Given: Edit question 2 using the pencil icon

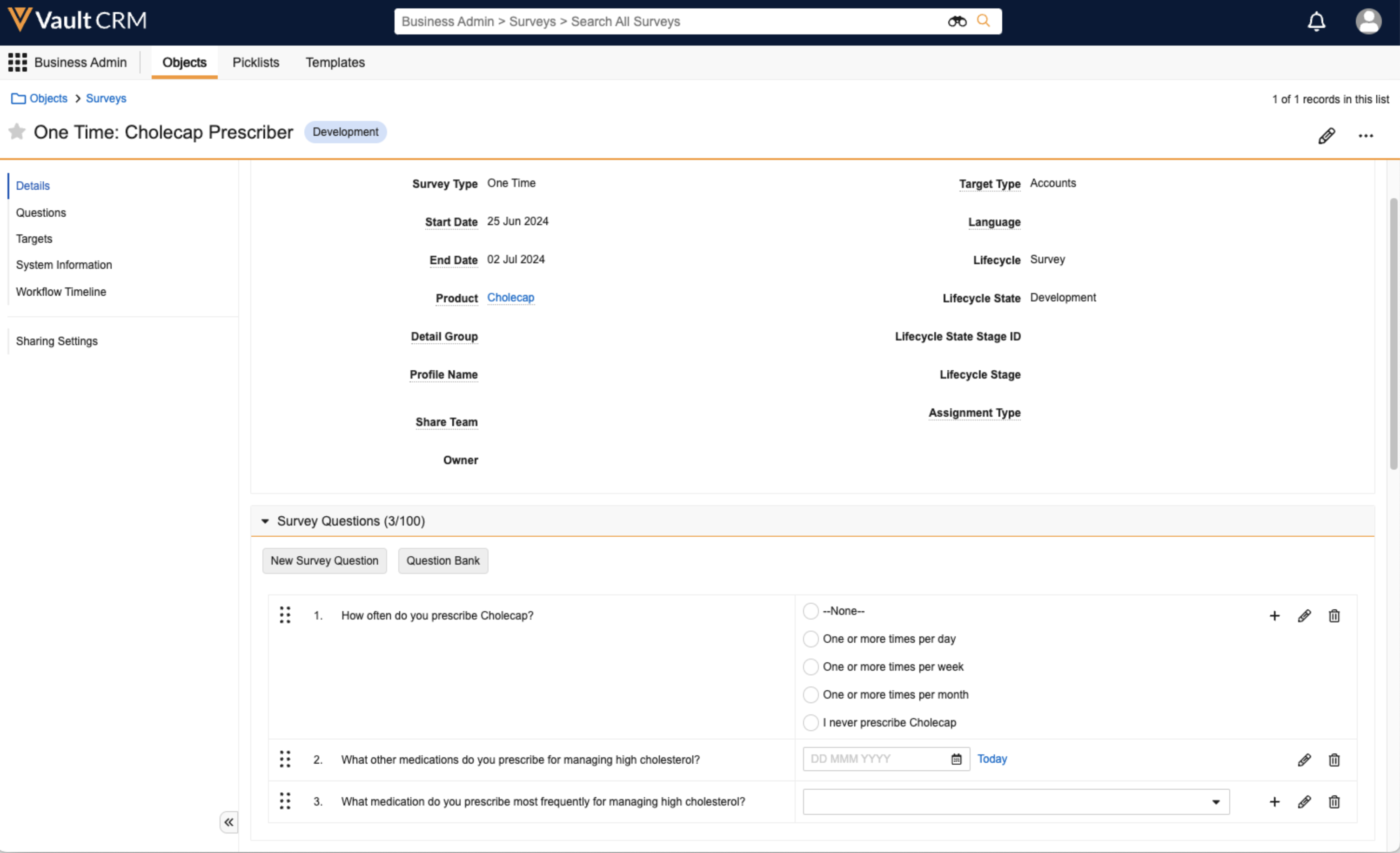Looking at the screenshot, I should tap(1304, 760).
